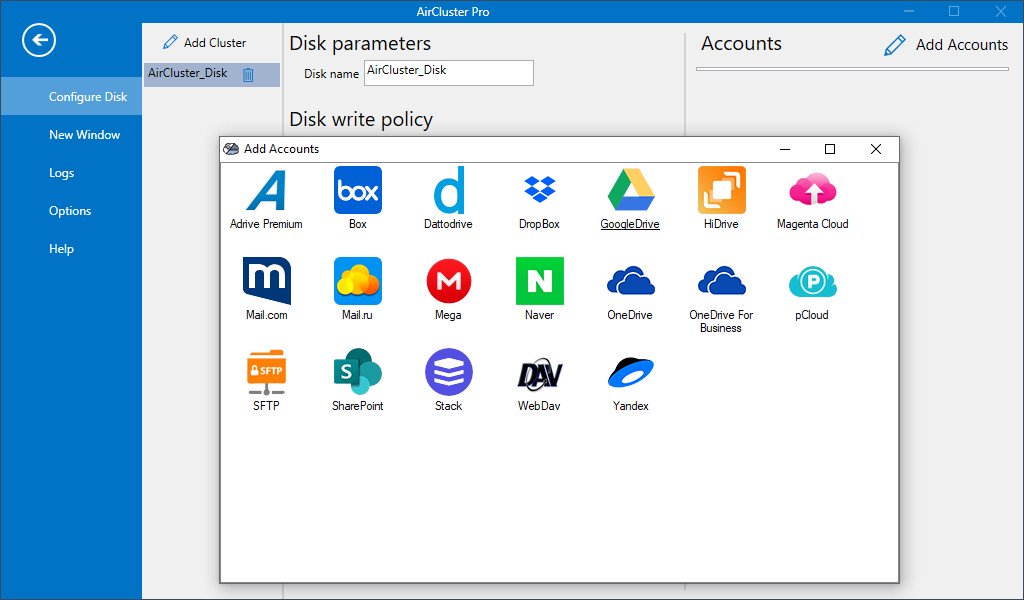Choose the Box cloud provider icon
This screenshot has width=1024, height=600.
[357, 190]
